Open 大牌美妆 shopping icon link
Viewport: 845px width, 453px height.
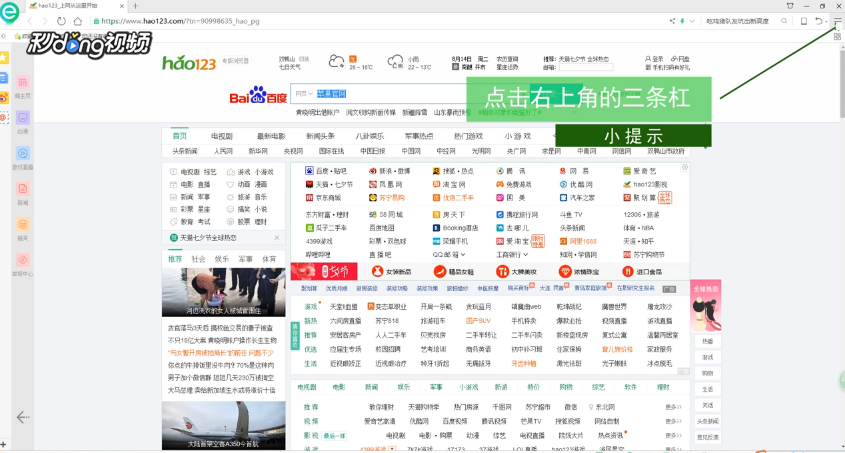pyautogui.click(x=517, y=271)
